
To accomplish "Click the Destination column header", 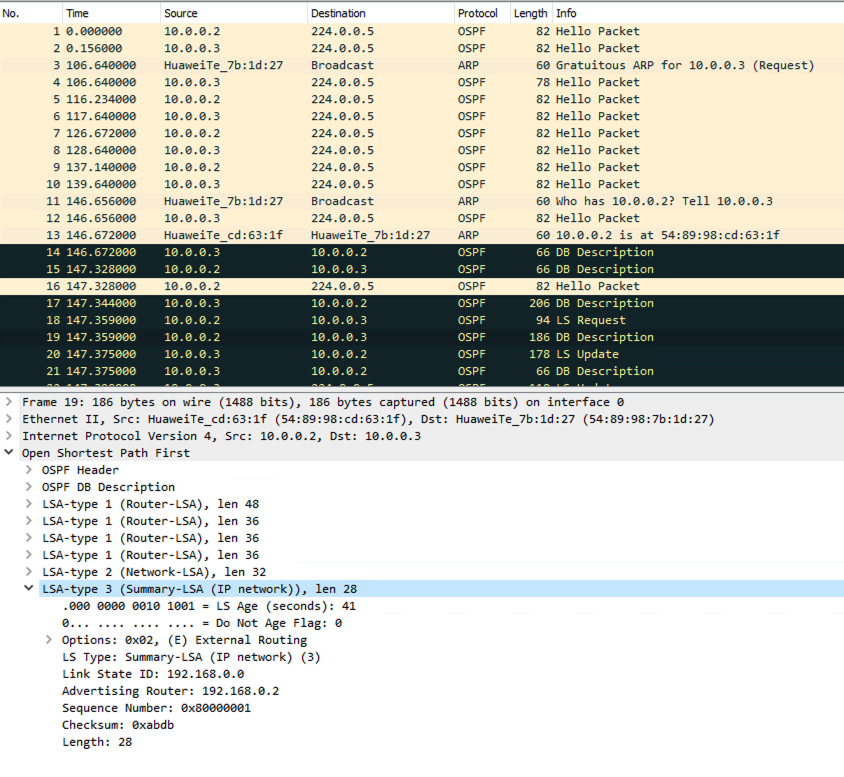I will (x=381, y=13).
